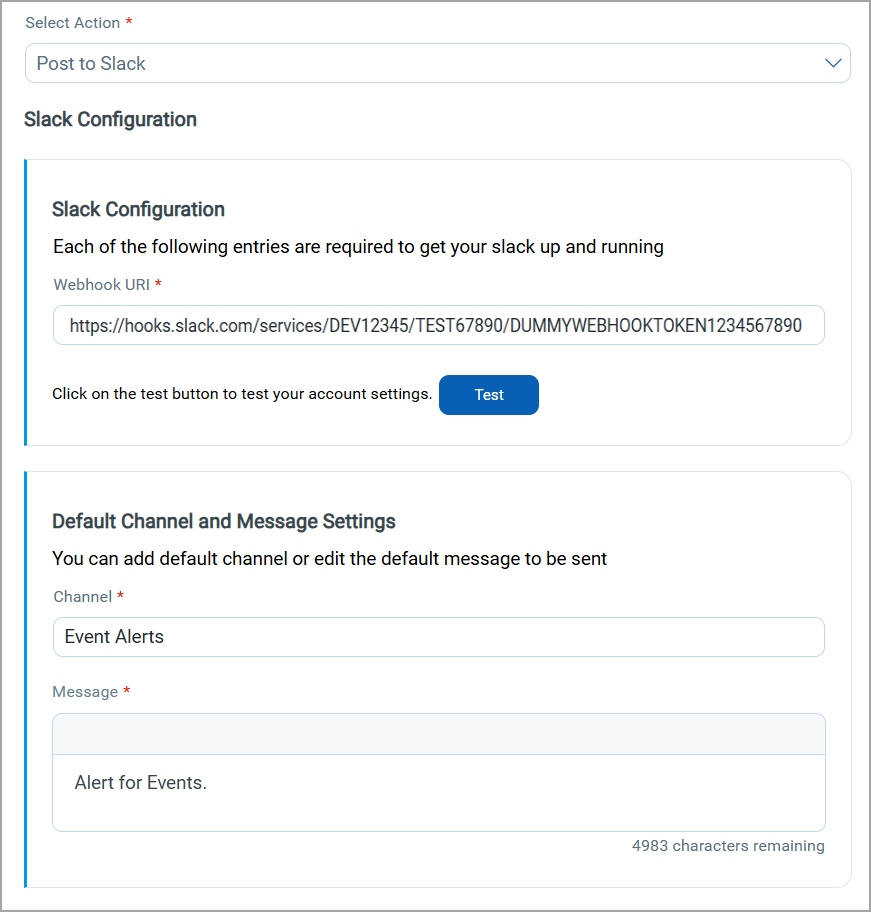The height and width of the screenshot is (912, 871).
Task: Click the 'Message' field label
Action: (86, 692)
